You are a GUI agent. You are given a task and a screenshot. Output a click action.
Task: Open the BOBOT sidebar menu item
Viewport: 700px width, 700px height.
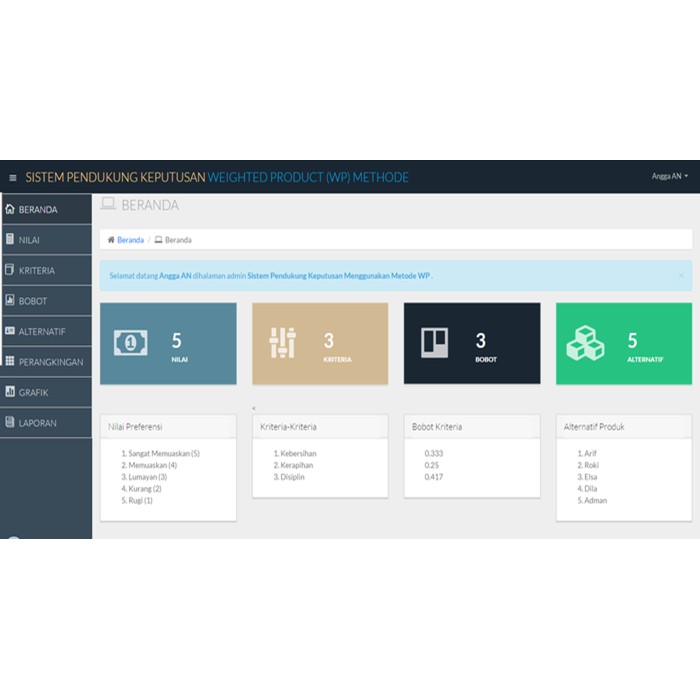tap(46, 300)
